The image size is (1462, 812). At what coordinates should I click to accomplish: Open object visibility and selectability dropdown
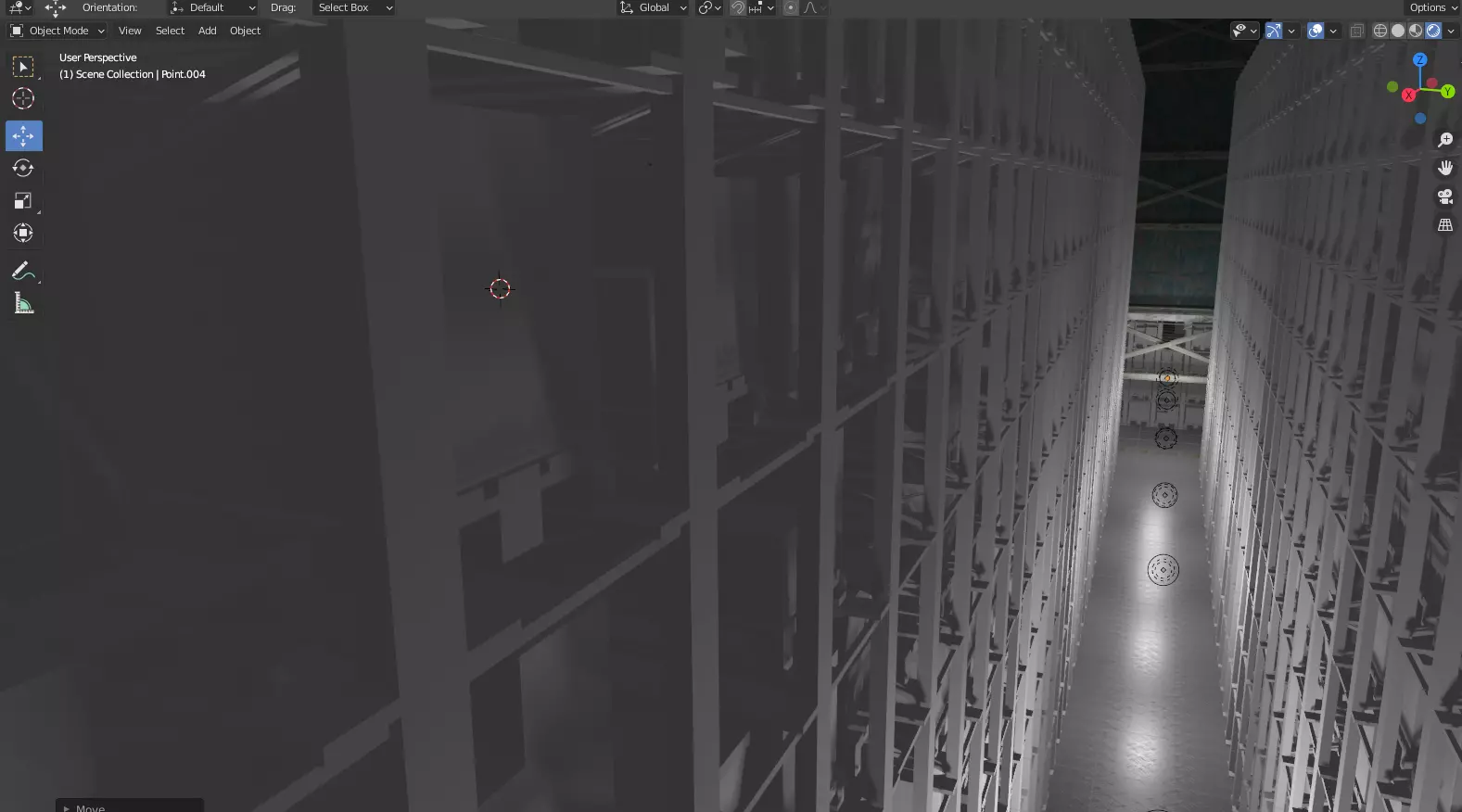click(1244, 31)
